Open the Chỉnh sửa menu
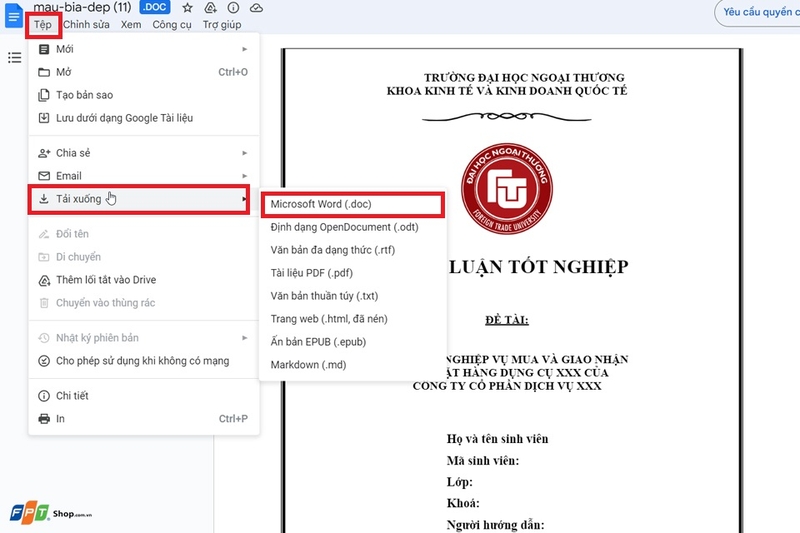 [86, 24]
